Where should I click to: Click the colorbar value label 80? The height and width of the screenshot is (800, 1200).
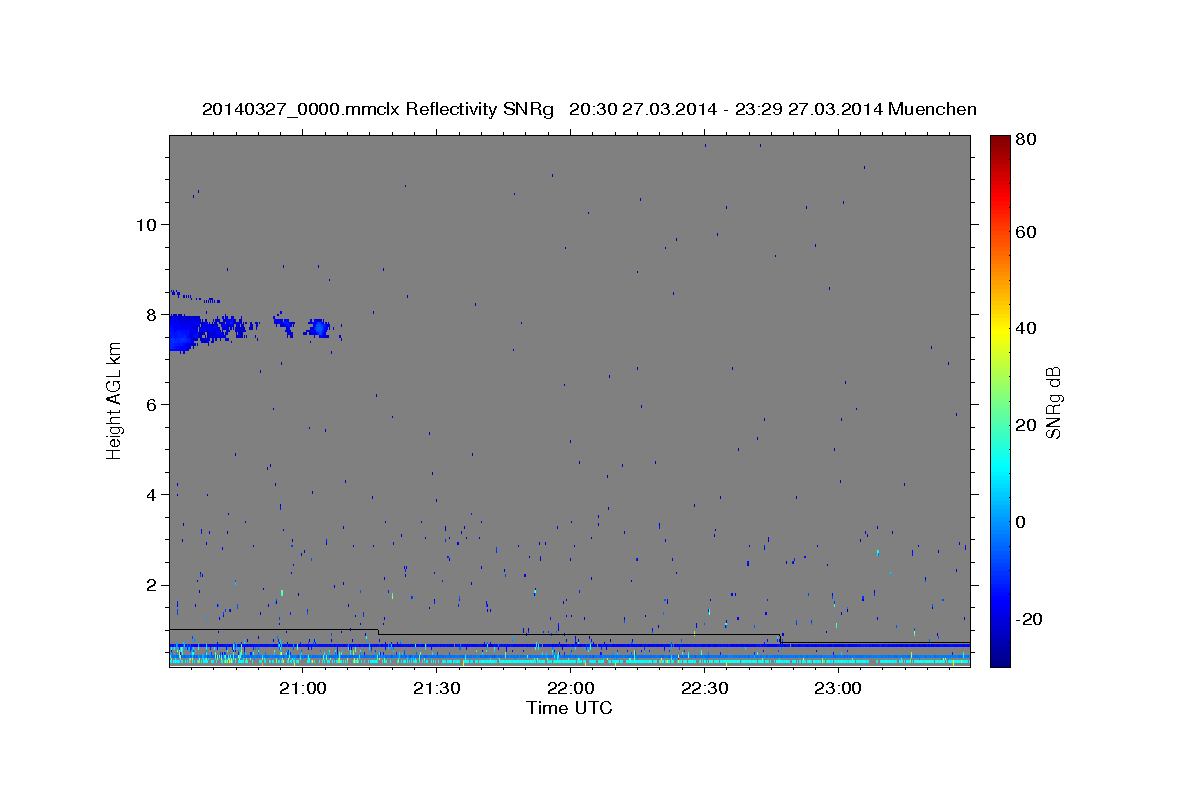pos(1027,139)
